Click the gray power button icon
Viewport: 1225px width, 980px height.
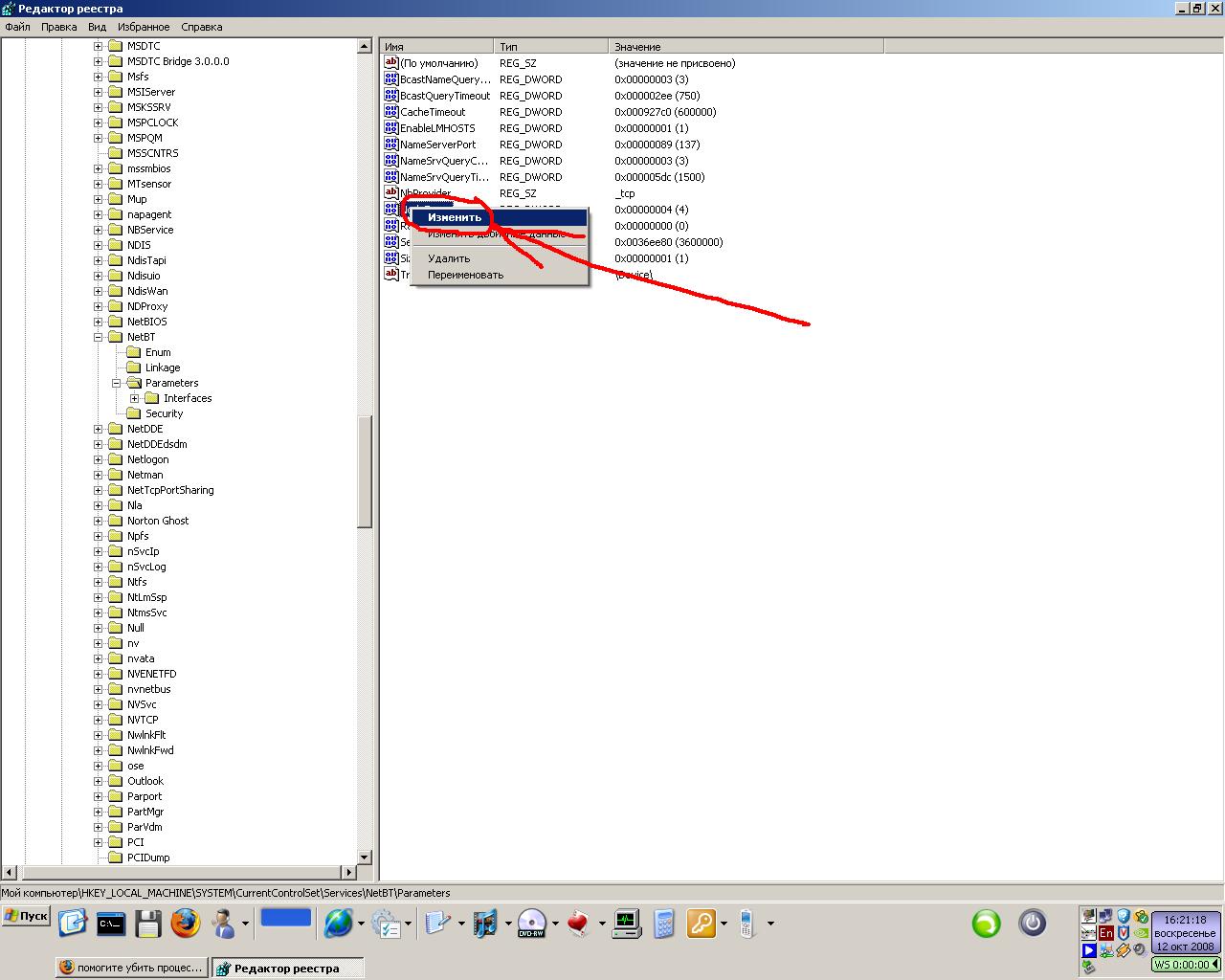(1032, 924)
